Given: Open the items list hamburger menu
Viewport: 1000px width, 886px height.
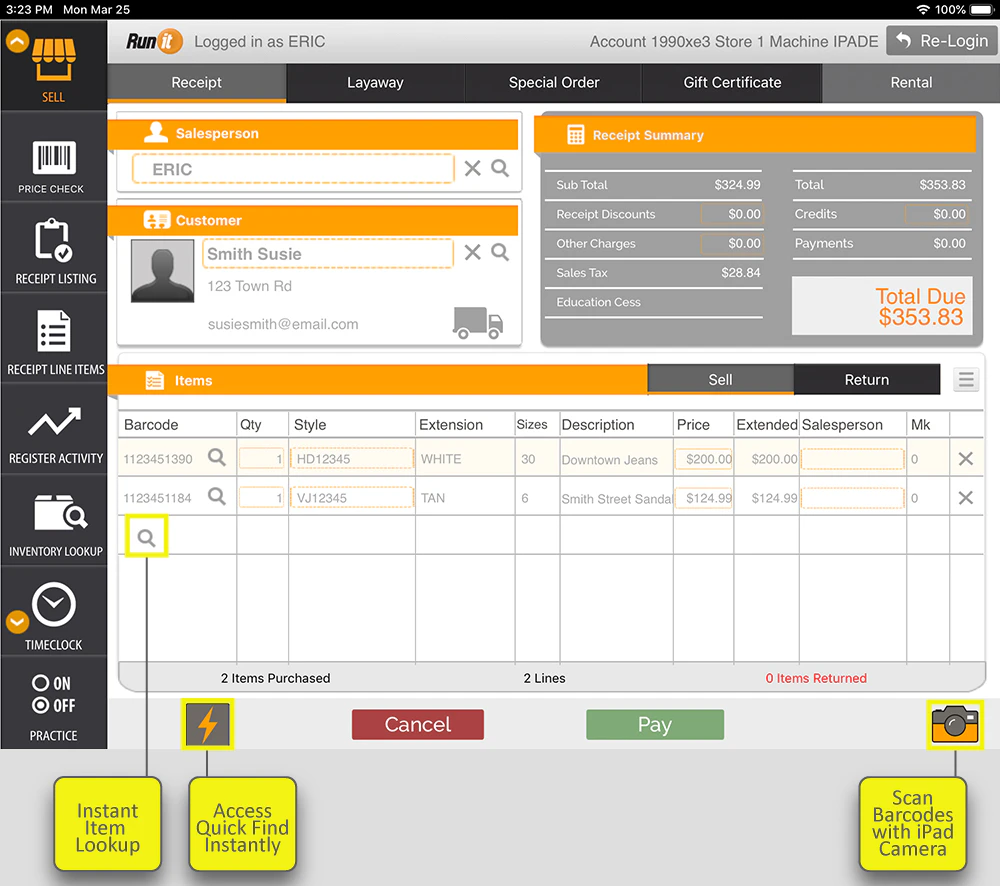Looking at the screenshot, I should (965, 379).
